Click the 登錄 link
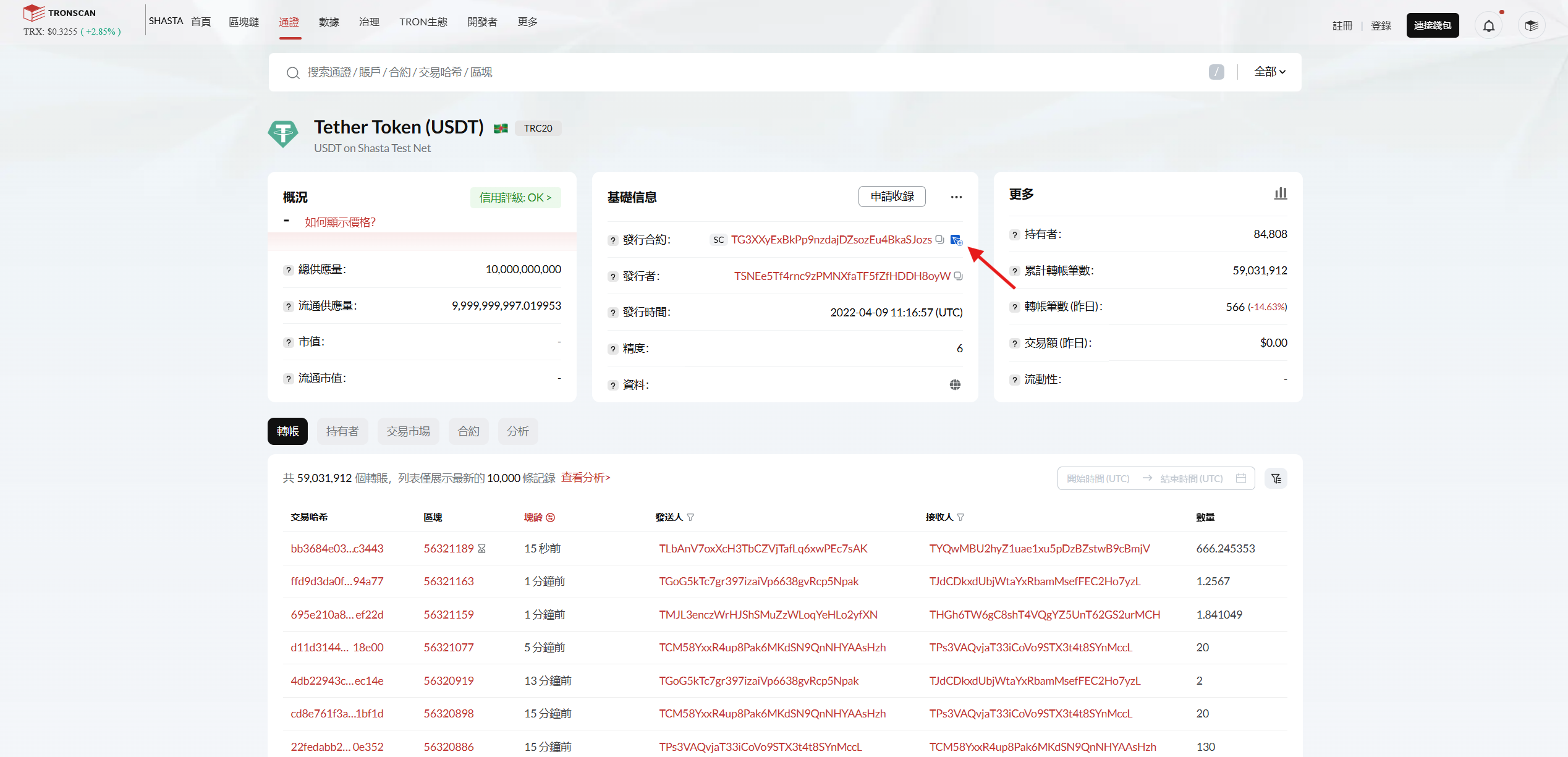The image size is (1568, 757). click(x=1381, y=26)
